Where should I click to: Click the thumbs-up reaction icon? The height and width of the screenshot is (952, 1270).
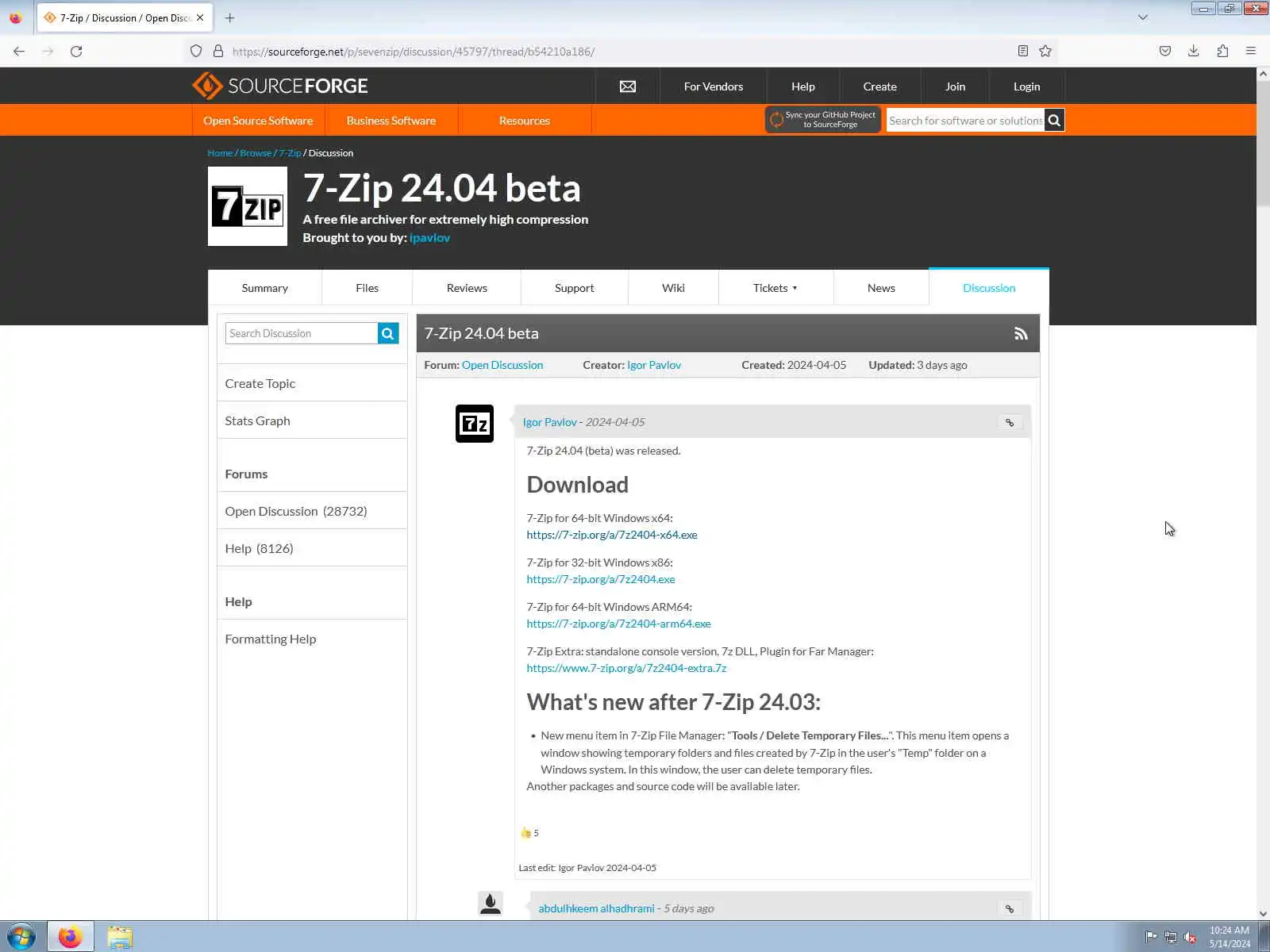click(x=525, y=833)
